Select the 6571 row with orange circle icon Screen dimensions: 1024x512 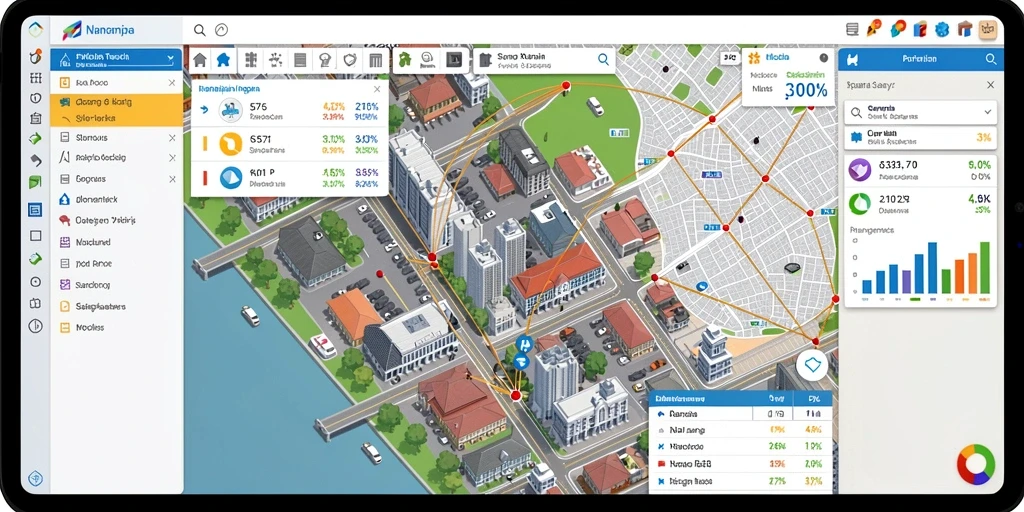click(289, 144)
